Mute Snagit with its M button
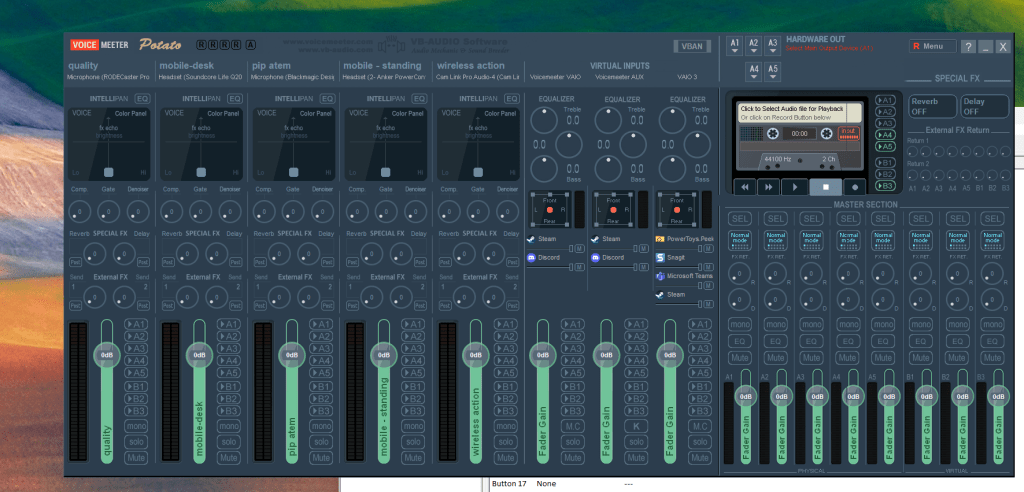The width and height of the screenshot is (1024, 492). tap(709, 267)
